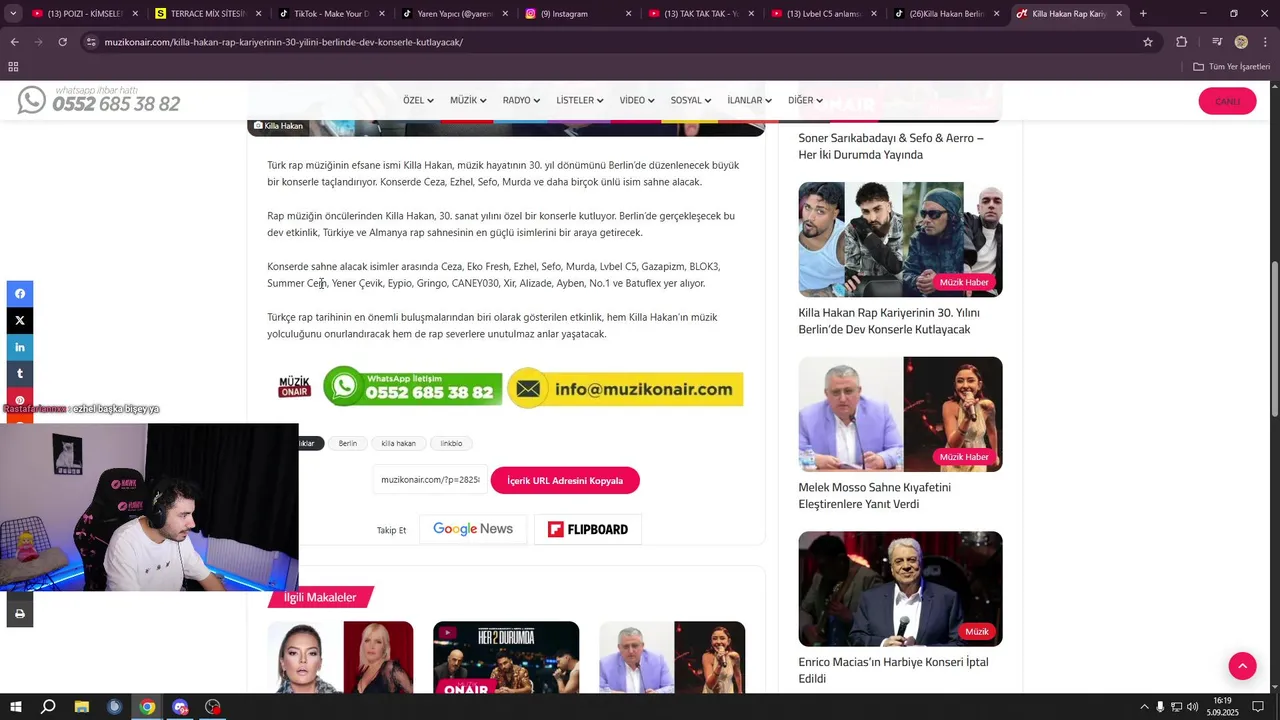Click the Berlin tag
Image resolution: width=1280 pixels, height=720 pixels.
pos(347,443)
